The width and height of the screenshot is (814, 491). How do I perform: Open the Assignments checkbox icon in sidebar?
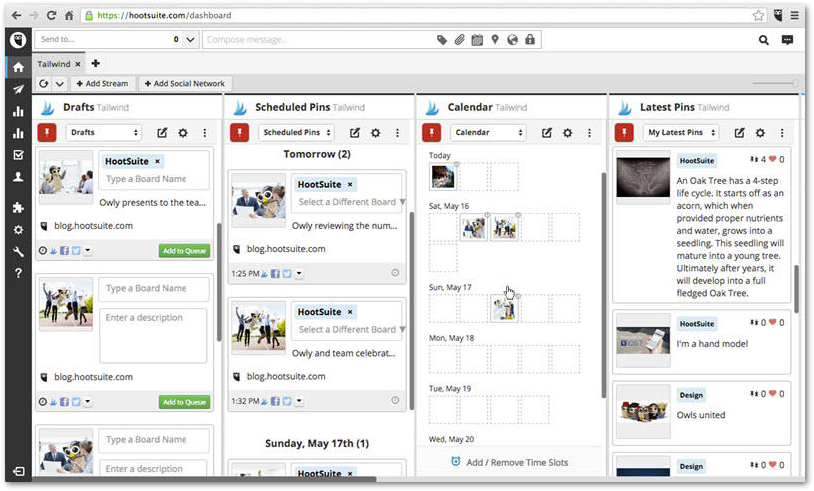coord(18,155)
